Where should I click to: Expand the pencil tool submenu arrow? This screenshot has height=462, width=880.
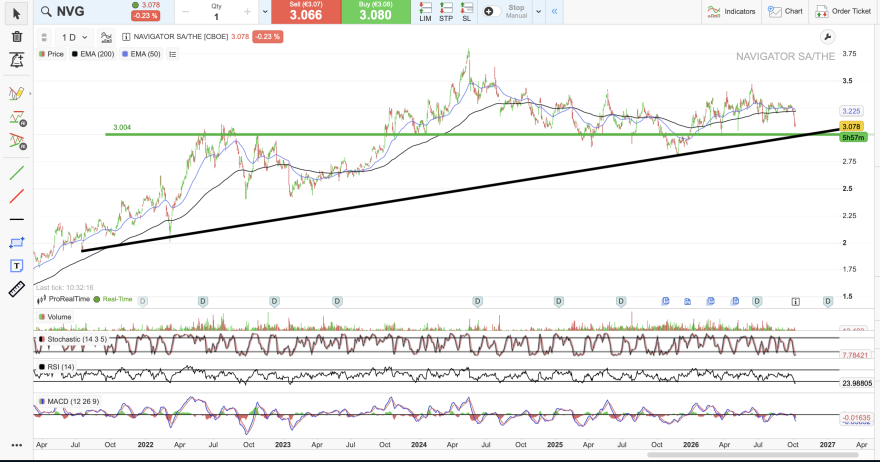pyautogui.click(x=30, y=94)
